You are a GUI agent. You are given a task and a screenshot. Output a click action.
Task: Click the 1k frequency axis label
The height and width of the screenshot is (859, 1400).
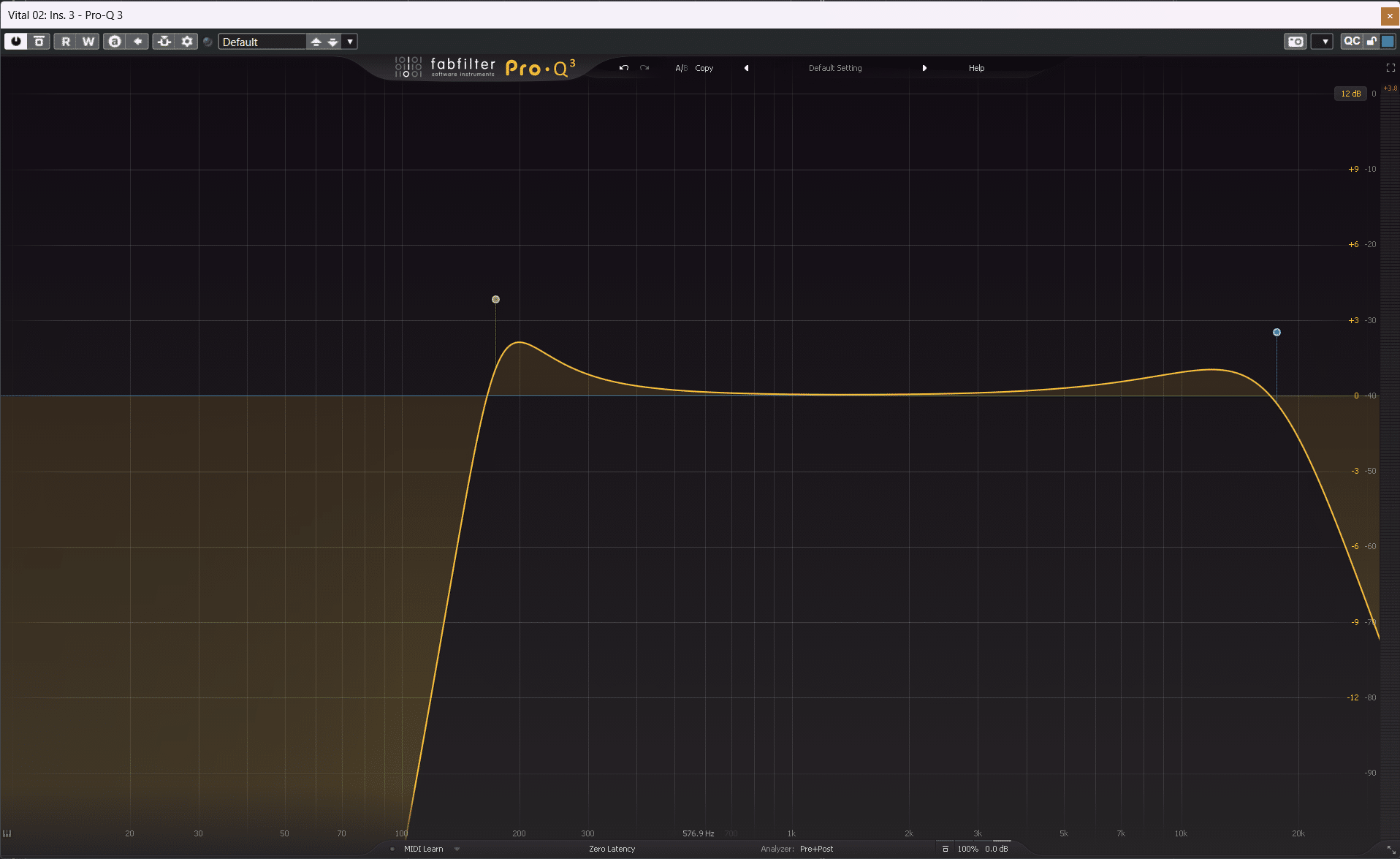[x=791, y=833]
